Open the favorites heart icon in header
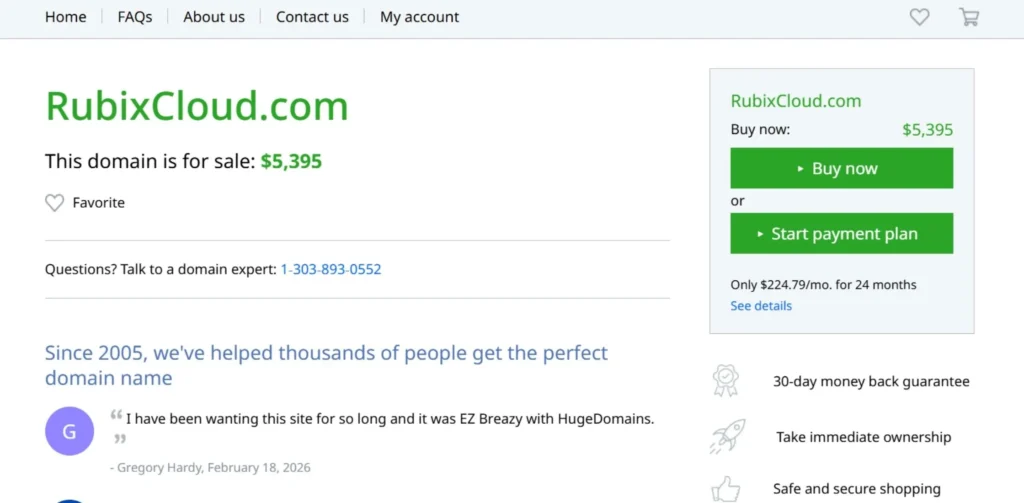Viewport: 1024px width, 503px height. 919,17
